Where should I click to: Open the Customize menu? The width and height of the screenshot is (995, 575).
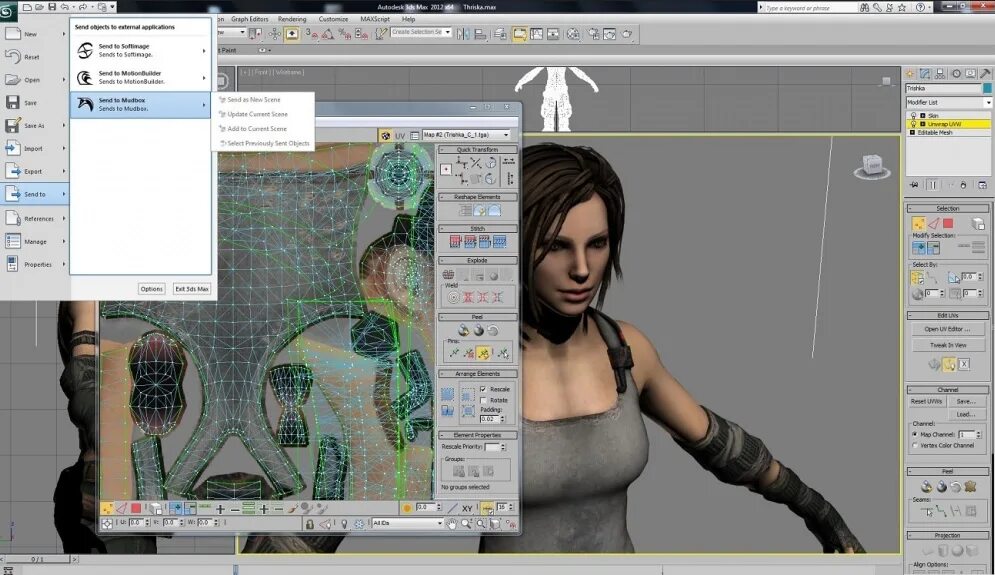pyautogui.click(x=333, y=19)
